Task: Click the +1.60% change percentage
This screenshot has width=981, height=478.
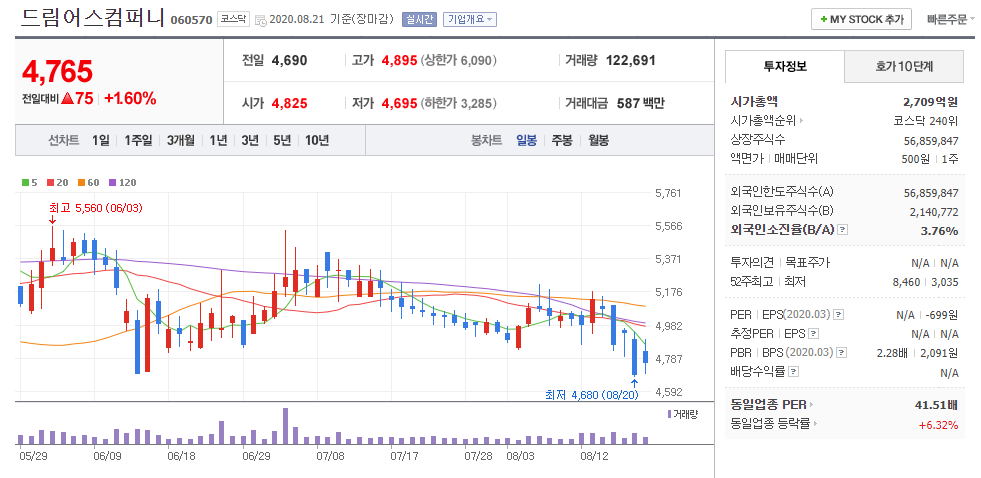Action: click(x=130, y=99)
